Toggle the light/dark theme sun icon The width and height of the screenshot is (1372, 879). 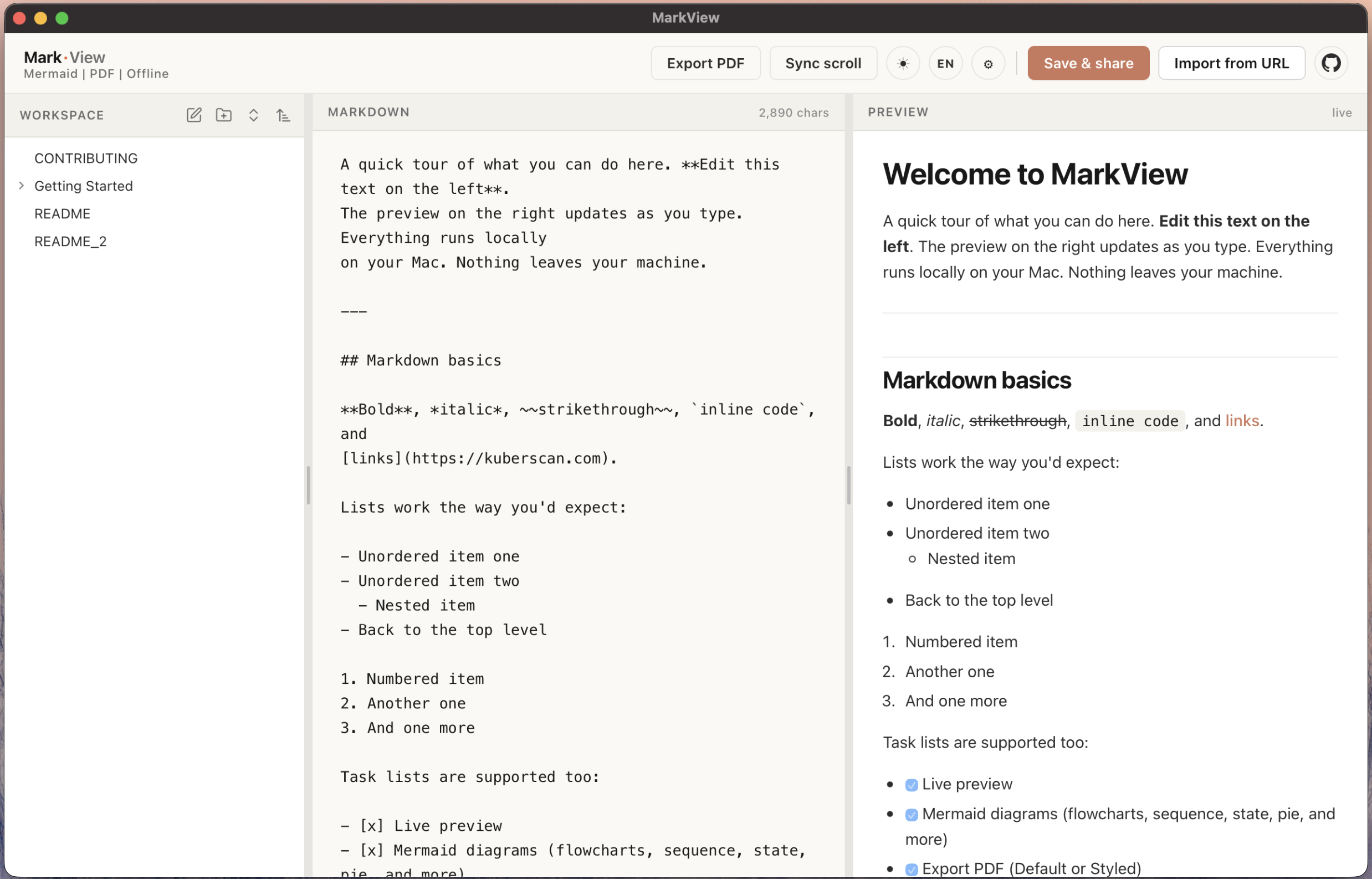click(x=903, y=63)
